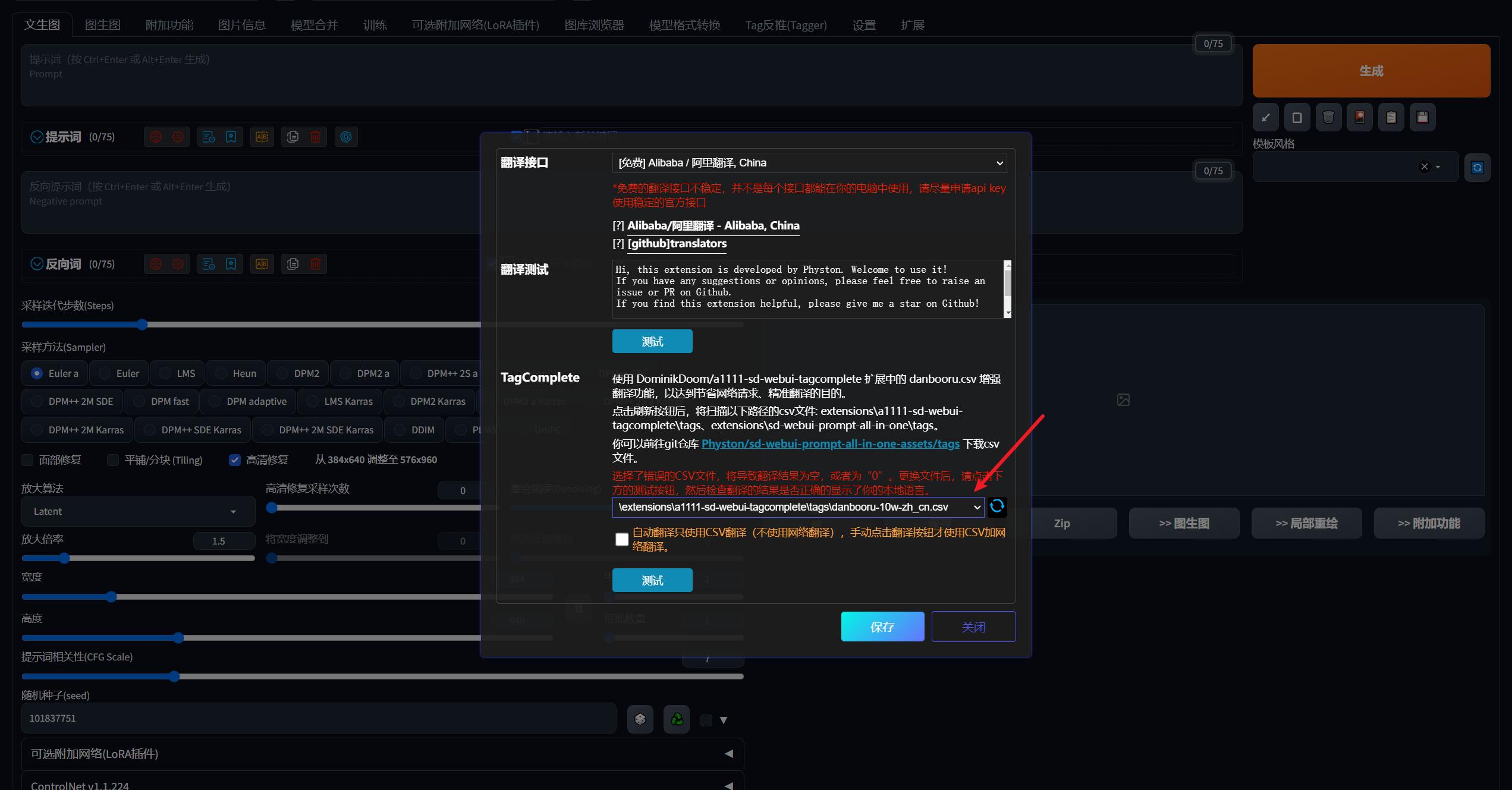Viewport: 1512px width, 790px height.
Task: Click the green recycle reuse seed icon
Action: 677,719
